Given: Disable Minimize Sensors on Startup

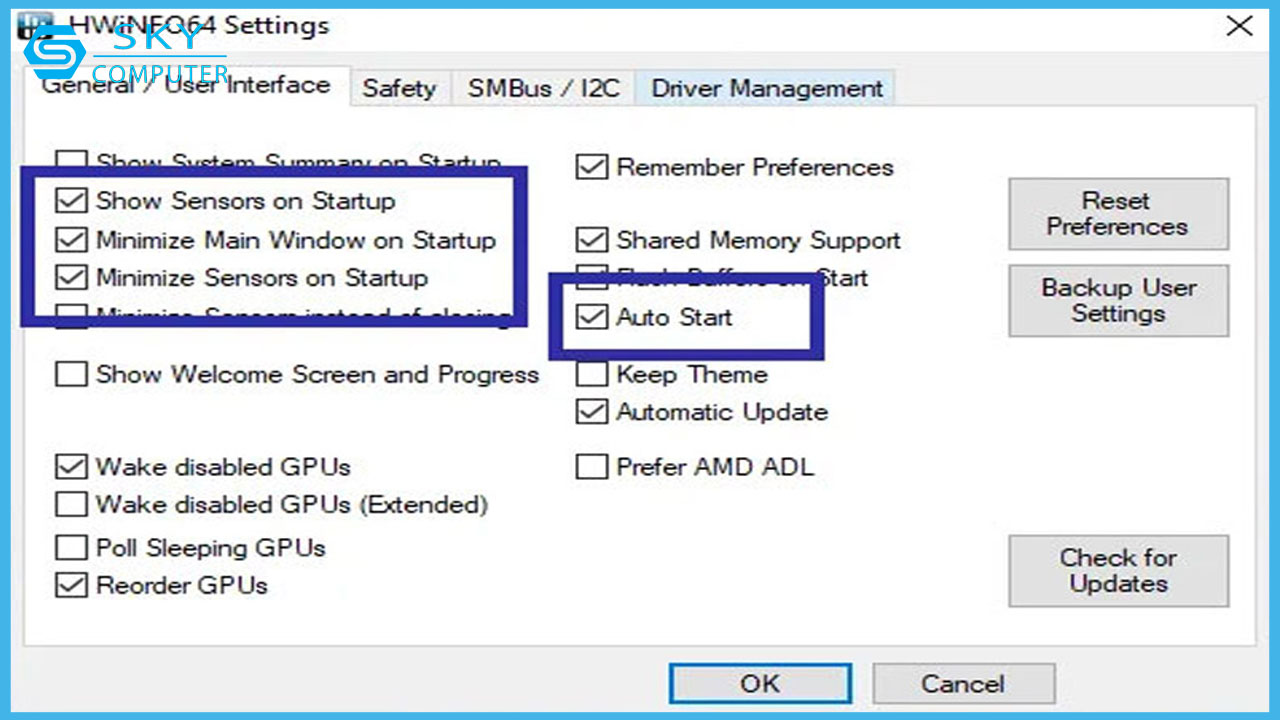Looking at the screenshot, I should (x=71, y=278).
